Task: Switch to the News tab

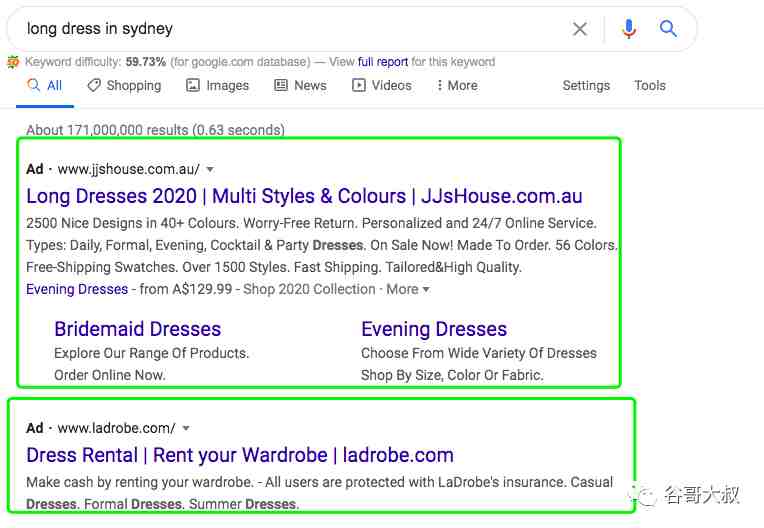Action: coord(301,86)
